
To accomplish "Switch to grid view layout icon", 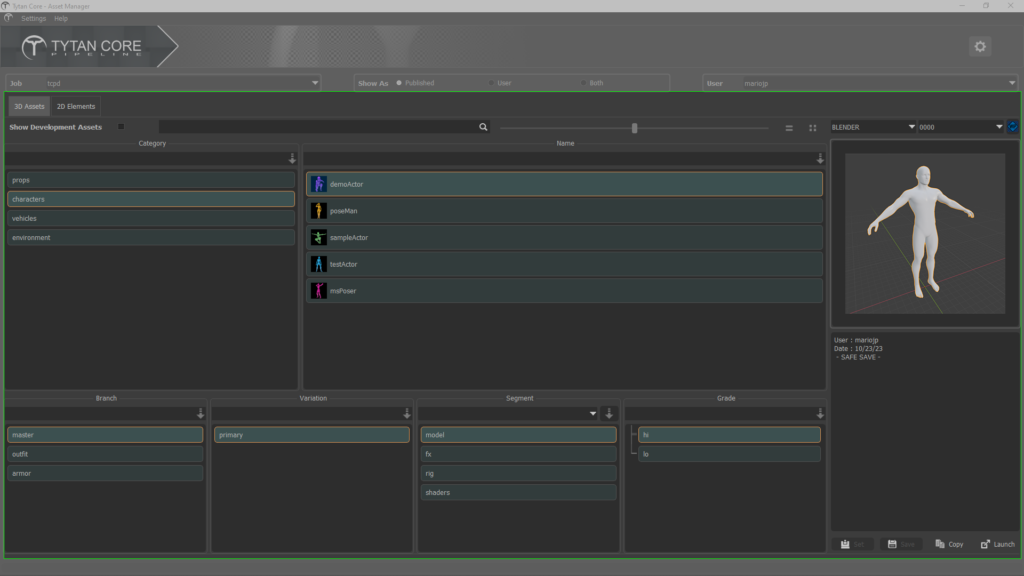I will [813, 128].
